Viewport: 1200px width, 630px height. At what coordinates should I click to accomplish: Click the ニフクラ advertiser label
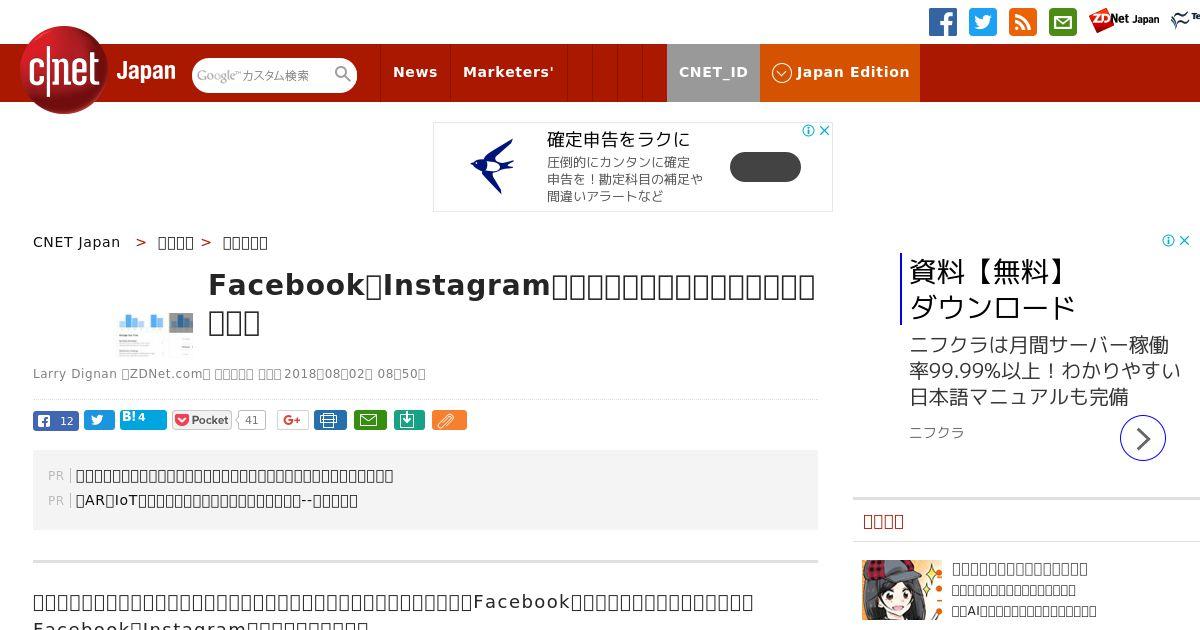pos(937,433)
